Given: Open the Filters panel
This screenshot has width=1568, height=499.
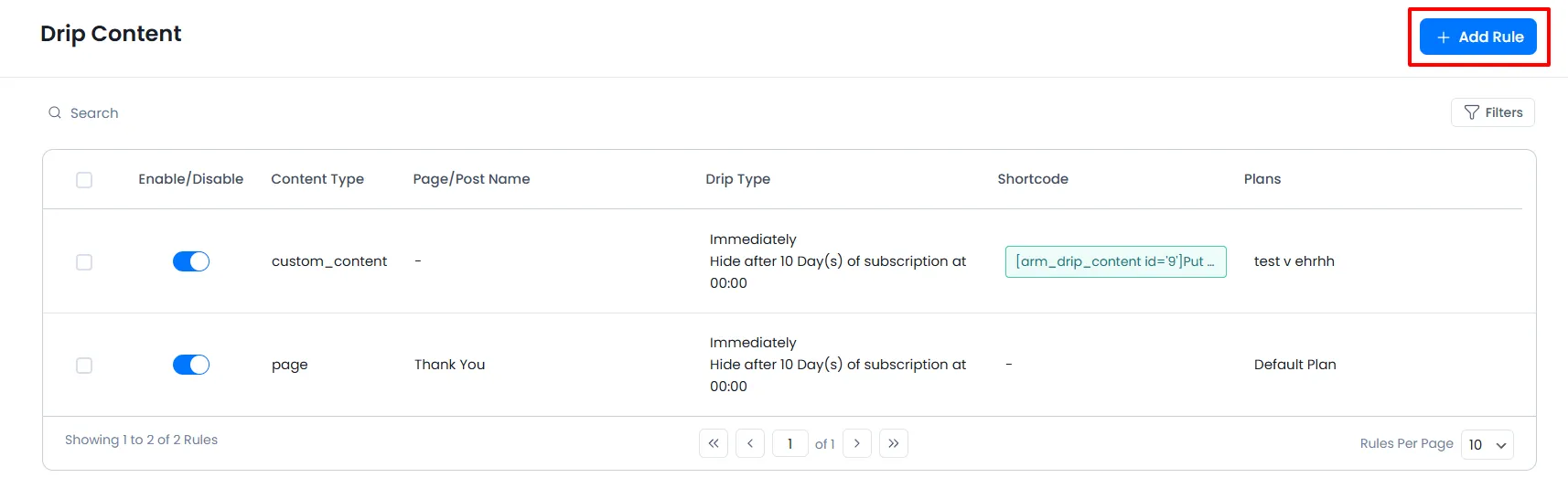Looking at the screenshot, I should point(1492,112).
